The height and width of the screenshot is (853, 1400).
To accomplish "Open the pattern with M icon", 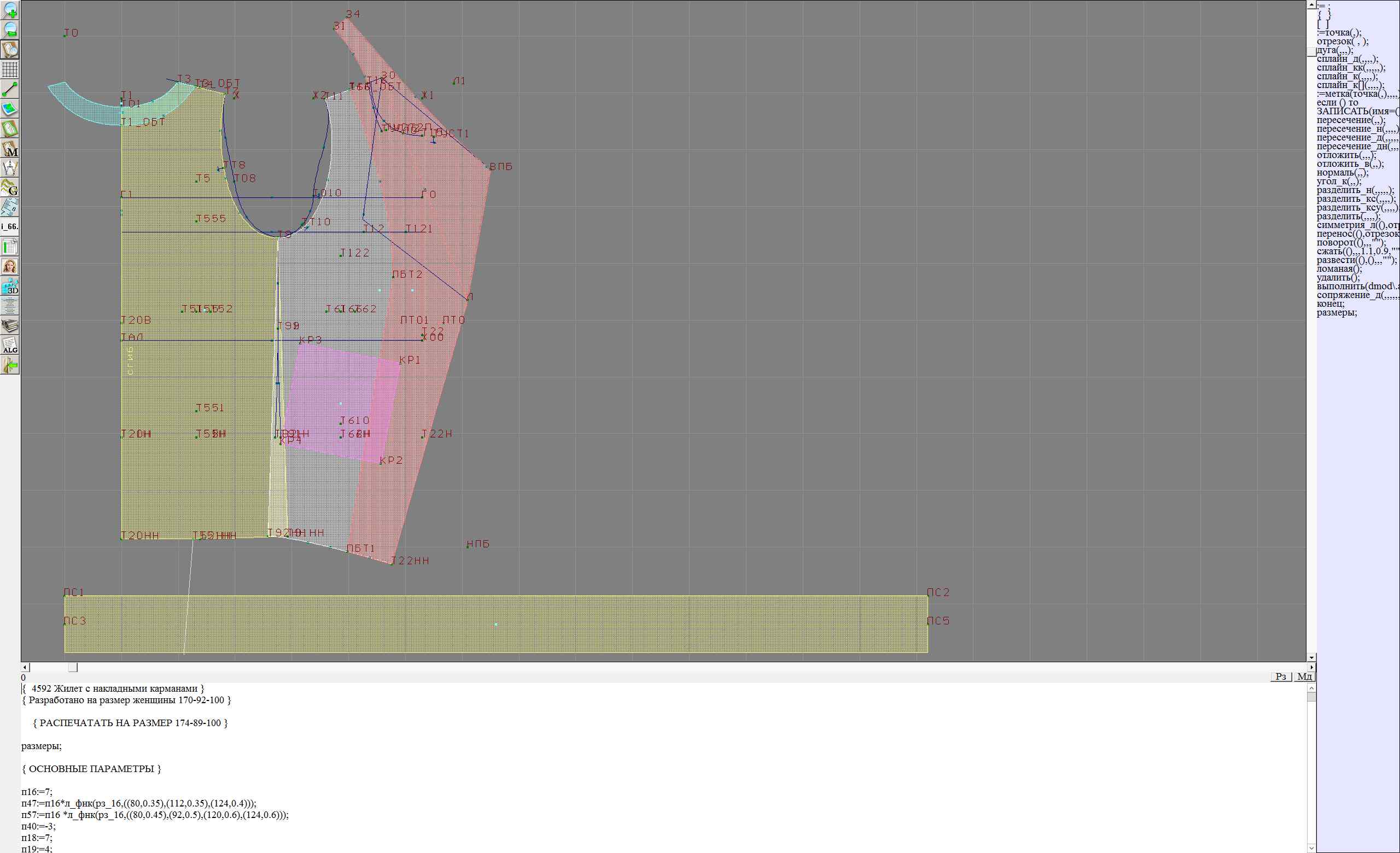I will [x=10, y=149].
